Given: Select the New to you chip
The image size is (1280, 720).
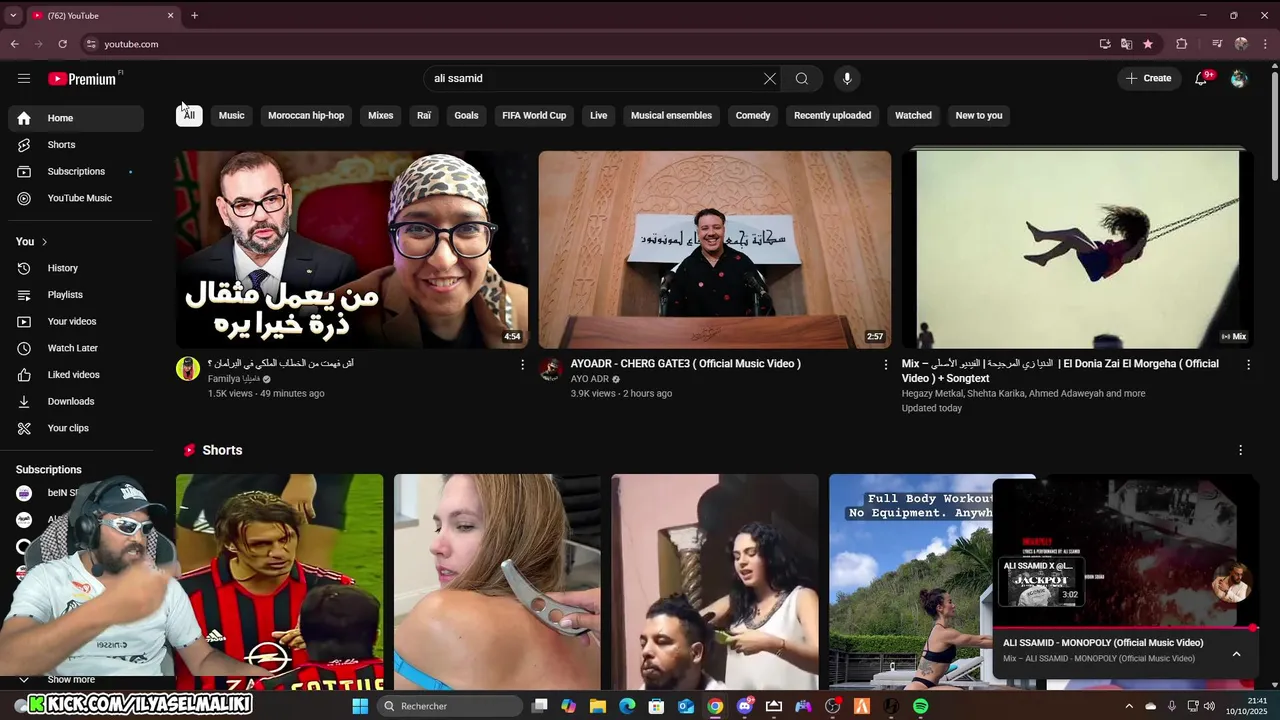Looking at the screenshot, I should 979,115.
